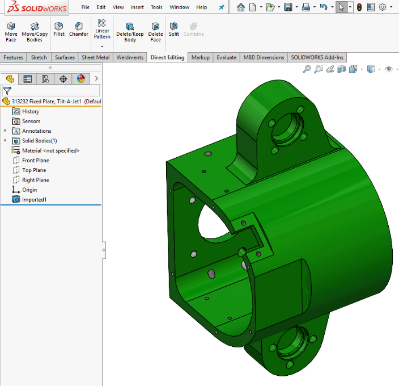Apply the Fillet tool

(x=59, y=29)
